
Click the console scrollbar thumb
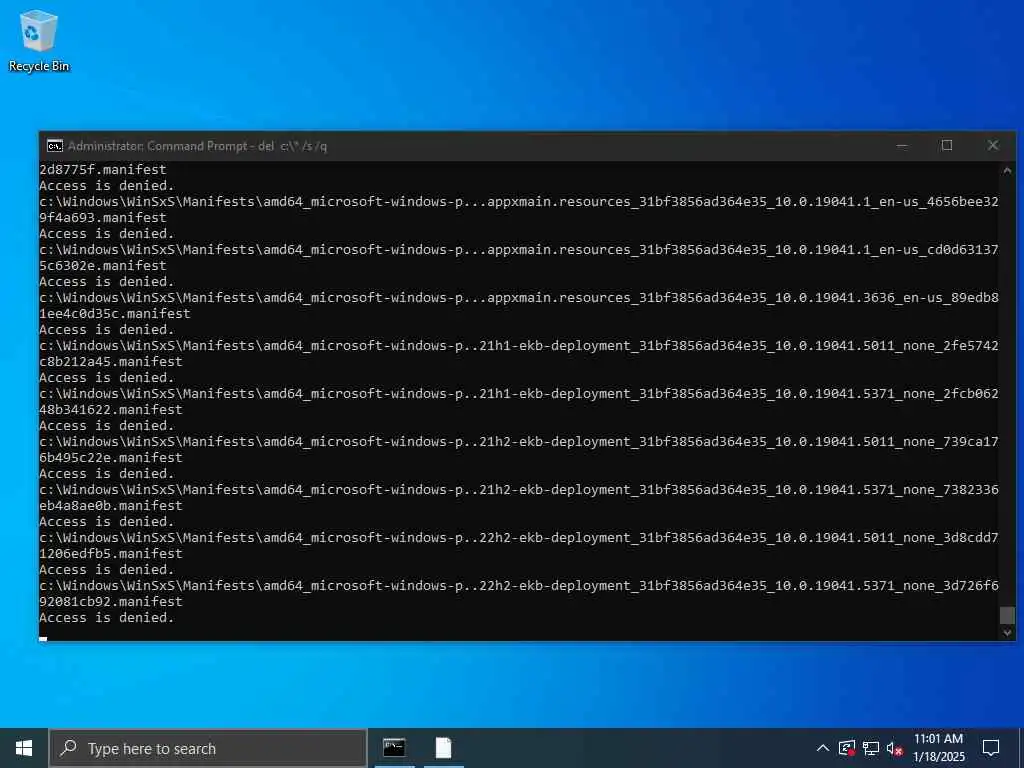pos(1007,615)
